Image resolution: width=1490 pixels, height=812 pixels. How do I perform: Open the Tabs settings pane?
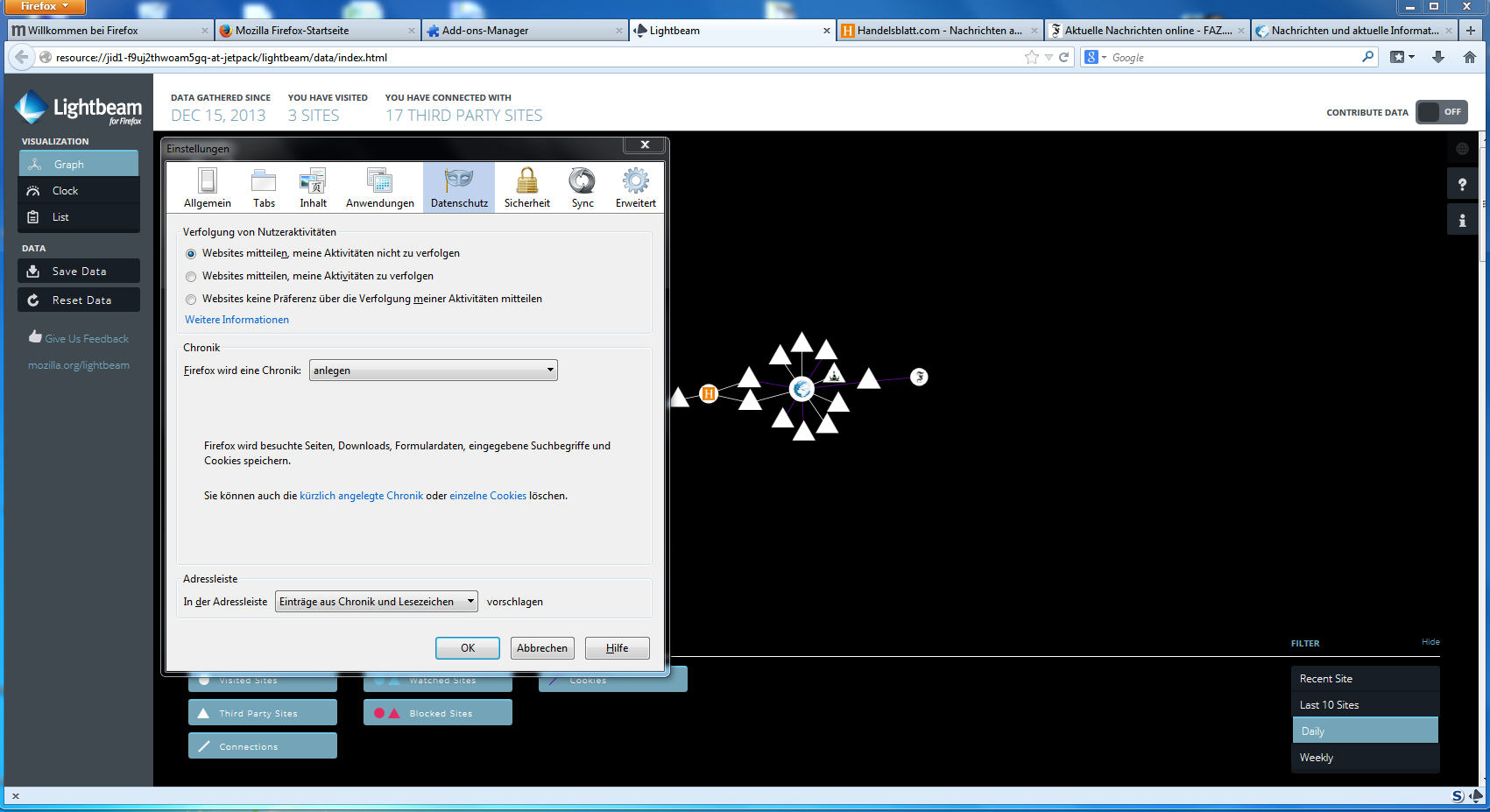[x=264, y=187]
